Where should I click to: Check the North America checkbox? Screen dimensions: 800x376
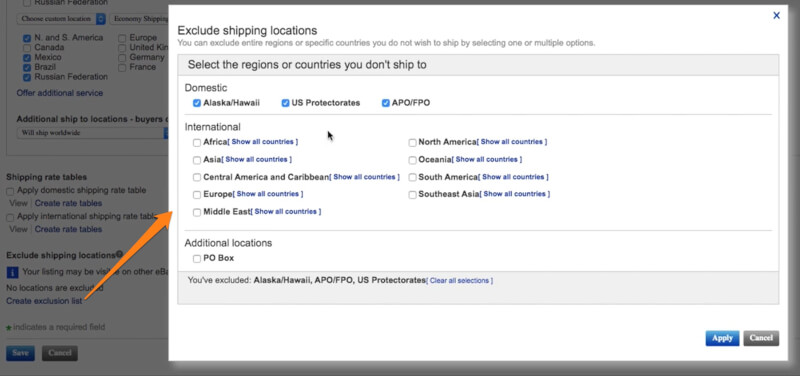point(412,142)
